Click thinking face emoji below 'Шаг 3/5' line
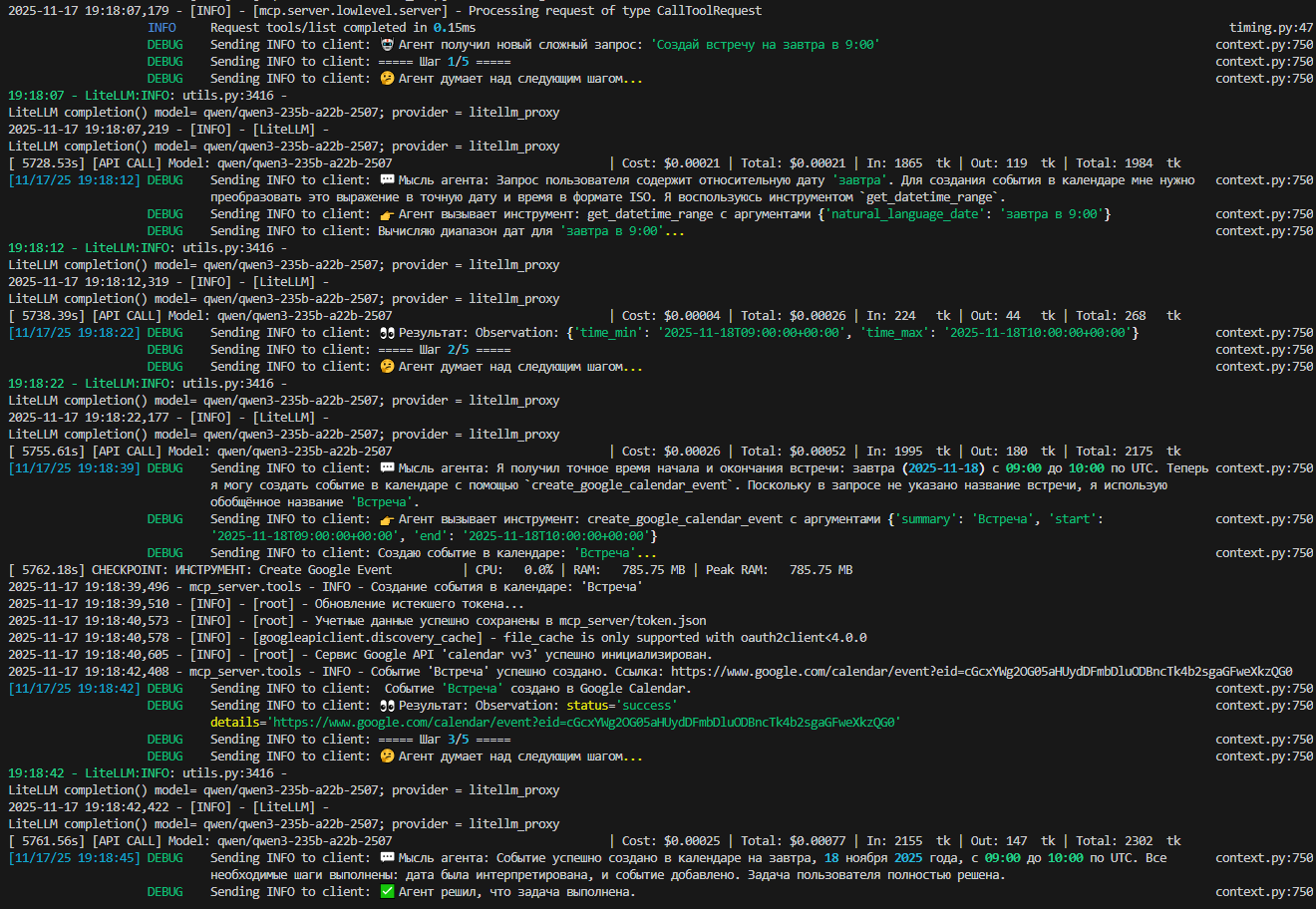Viewport: 1316px width, 909px height. [388, 757]
